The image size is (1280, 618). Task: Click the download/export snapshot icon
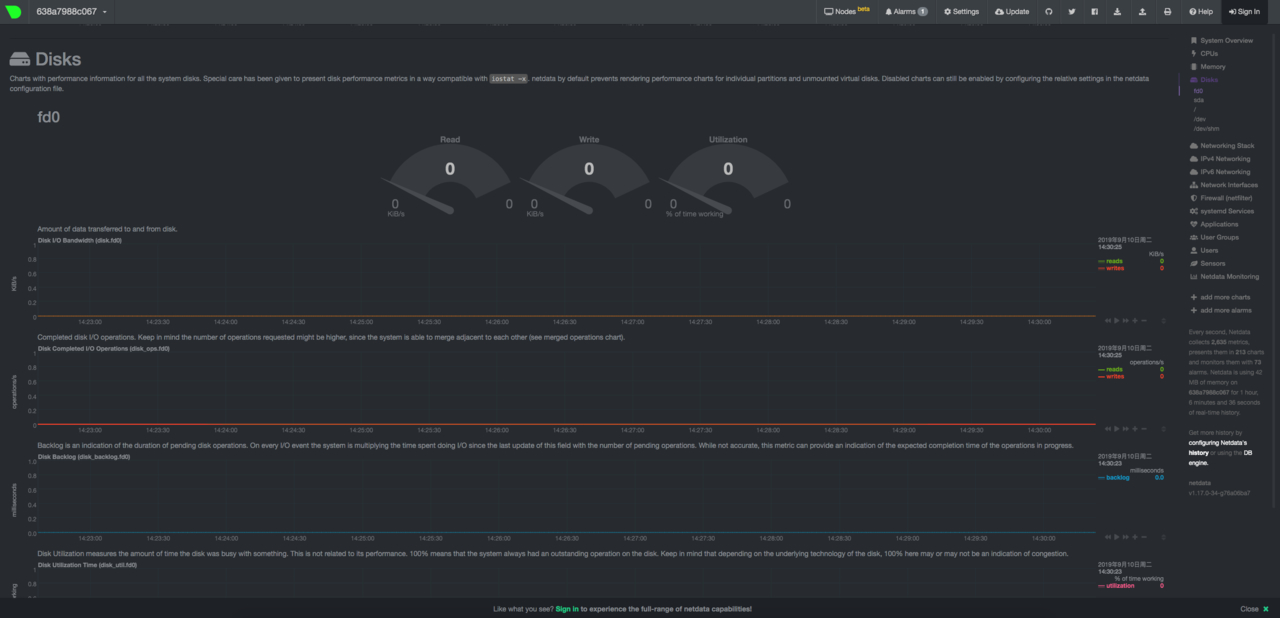click(1119, 12)
